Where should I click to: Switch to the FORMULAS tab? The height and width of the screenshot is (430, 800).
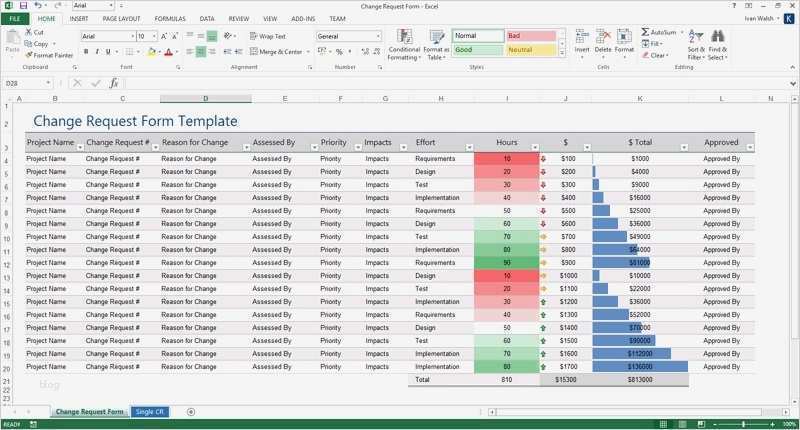coord(170,19)
